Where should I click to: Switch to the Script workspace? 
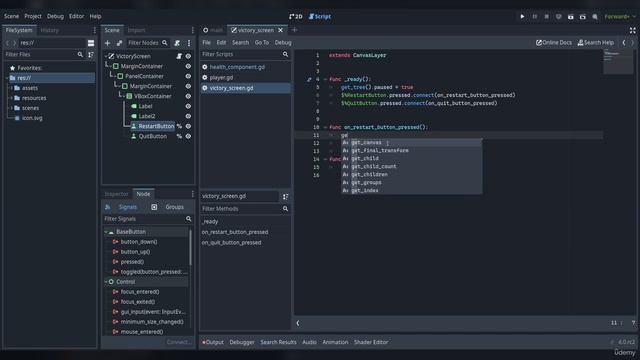[x=320, y=17]
